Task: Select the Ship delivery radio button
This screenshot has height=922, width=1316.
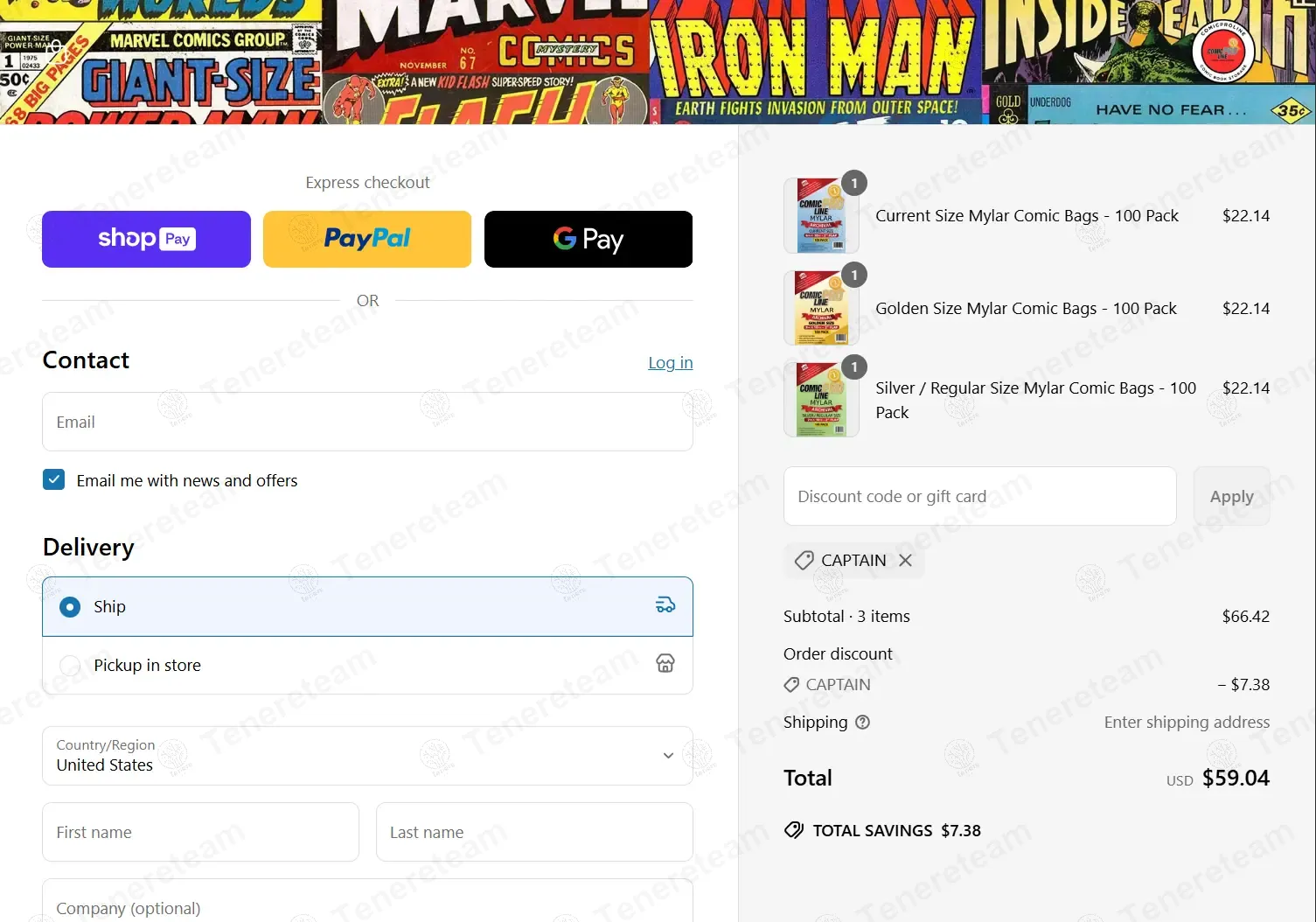Action: [x=70, y=607]
